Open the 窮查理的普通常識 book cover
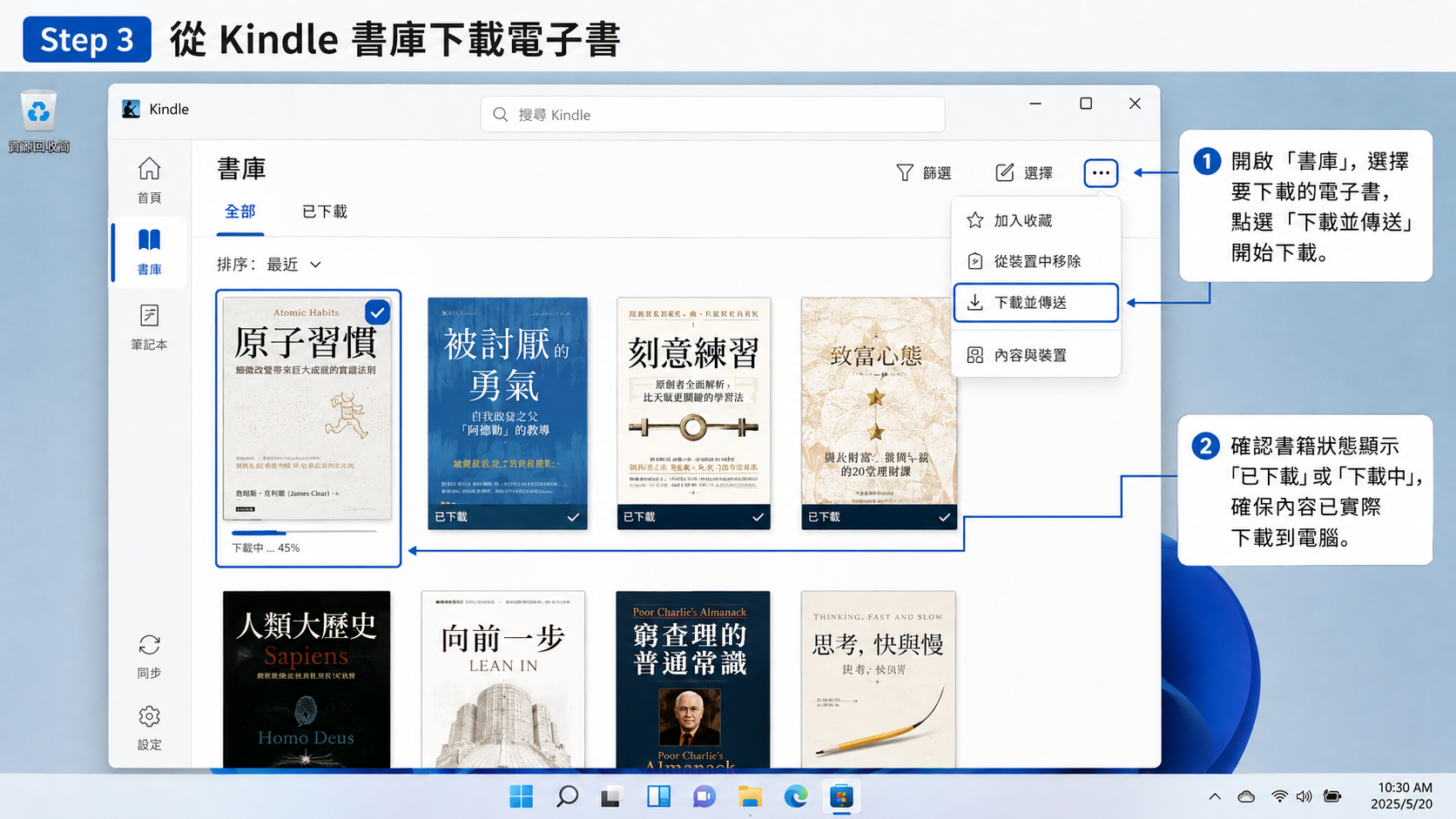Screen dimensions: 1456x819 (x=692, y=679)
